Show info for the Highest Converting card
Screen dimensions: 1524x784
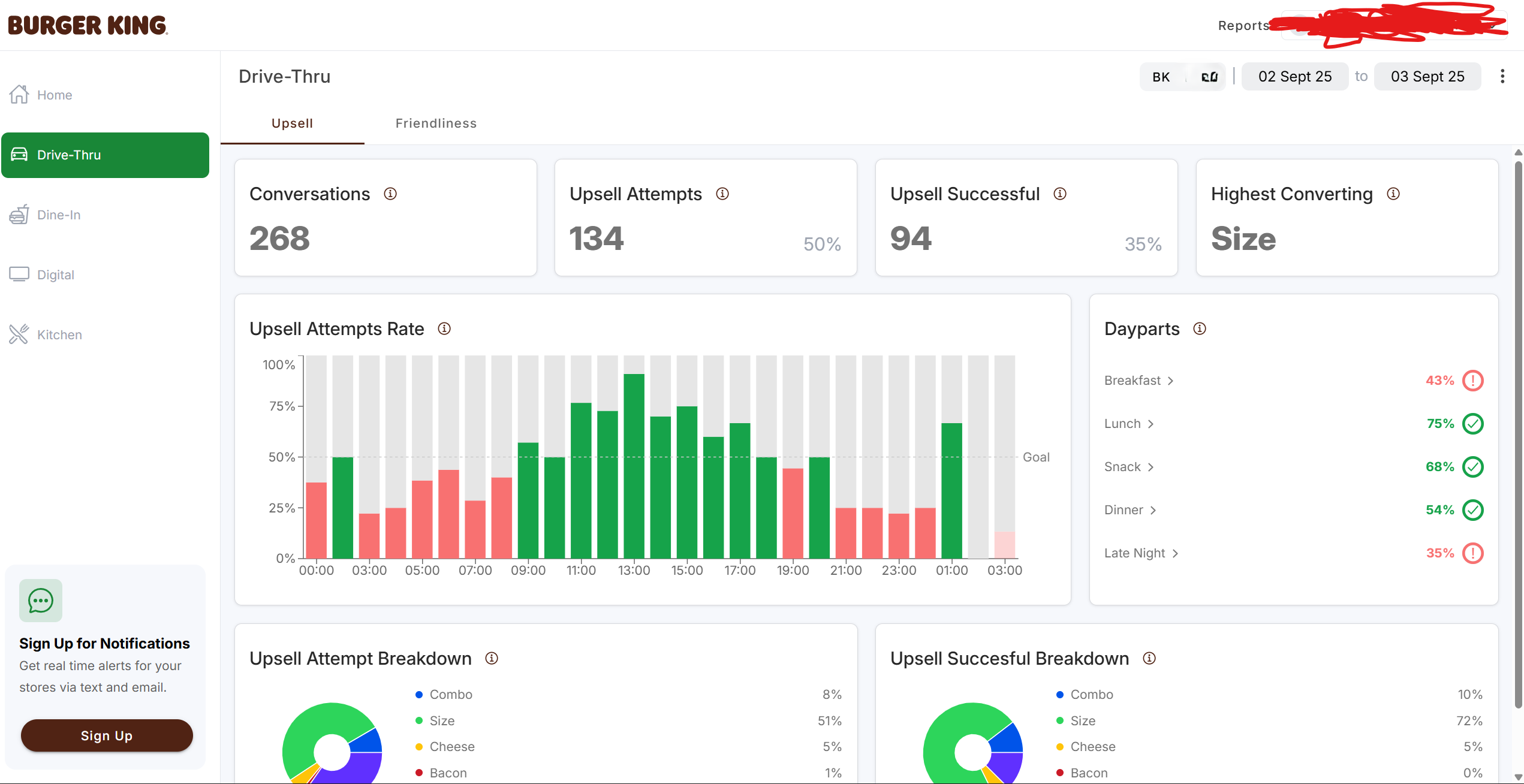click(x=1393, y=194)
